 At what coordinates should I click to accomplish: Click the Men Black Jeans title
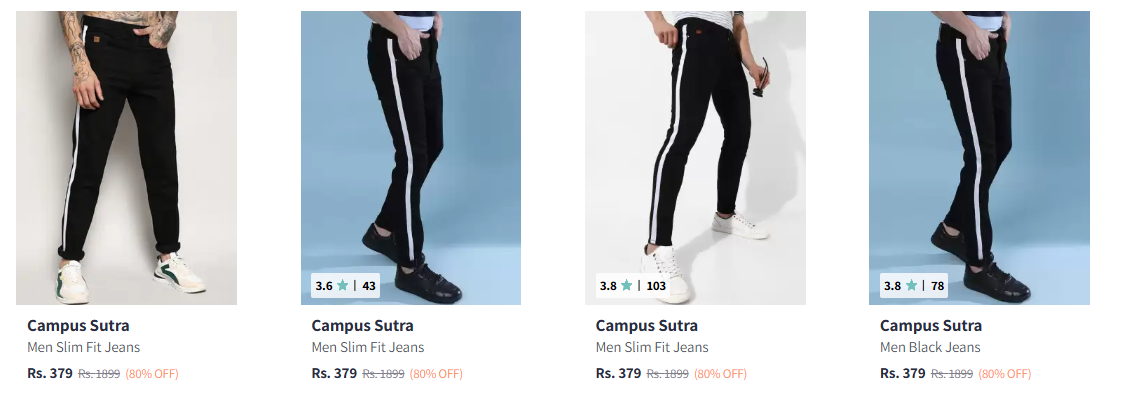[930, 348]
